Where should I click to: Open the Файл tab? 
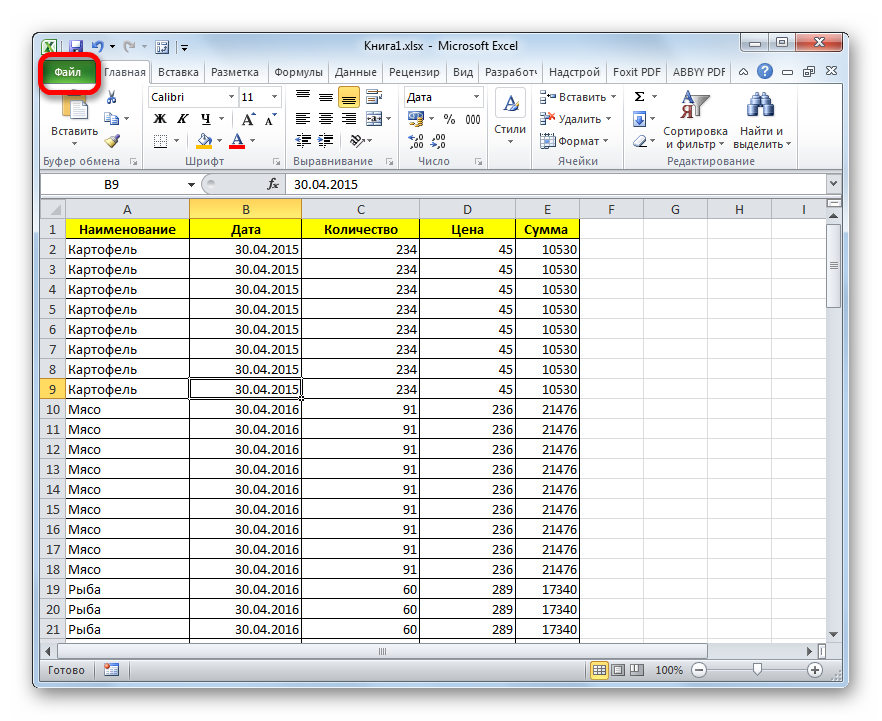[x=69, y=72]
